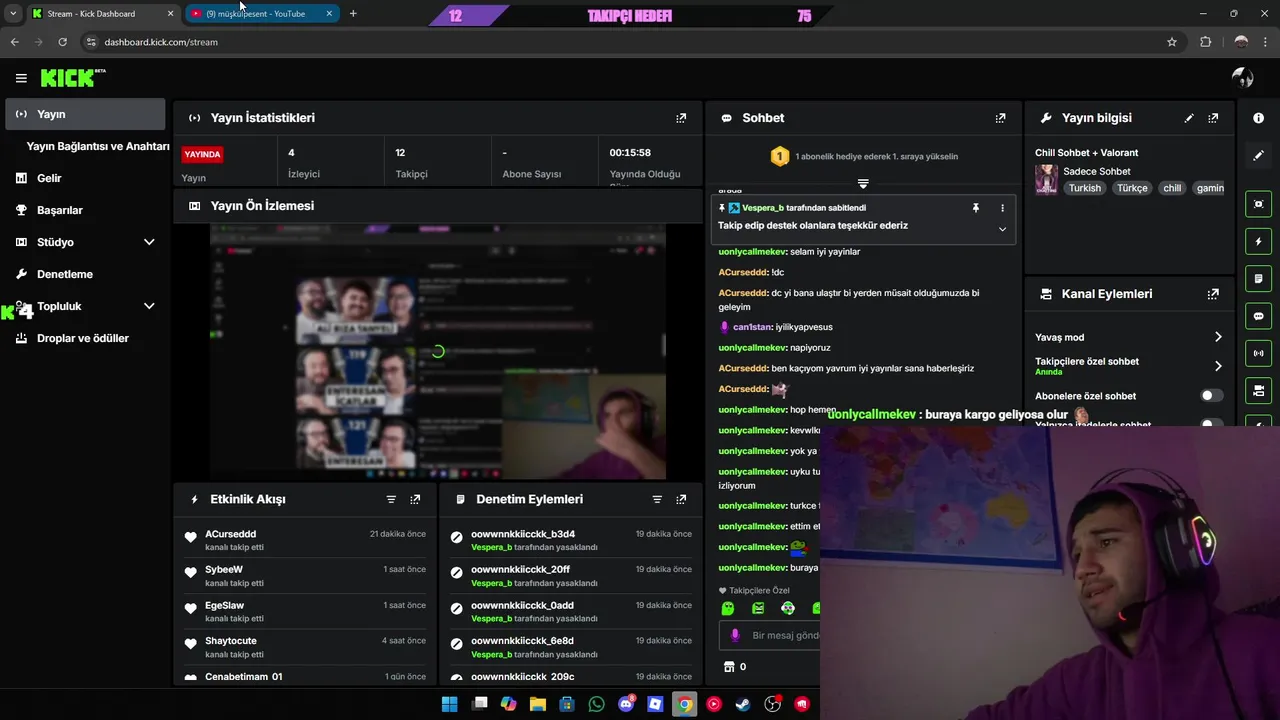Pop out the Yayın İstatistikleri panel
The width and height of the screenshot is (1280, 720).
pos(681,118)
